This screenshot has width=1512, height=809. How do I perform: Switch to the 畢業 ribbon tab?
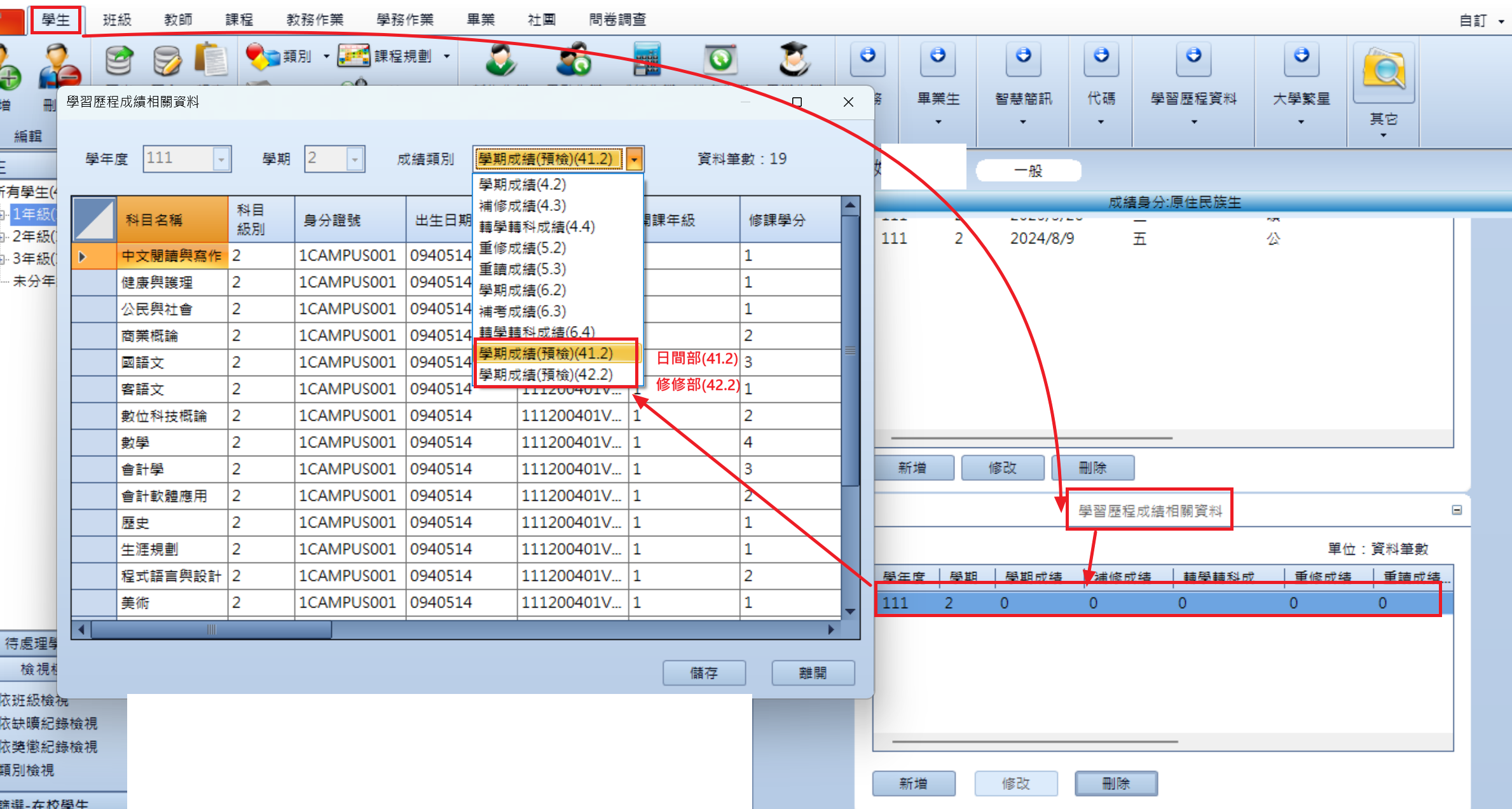click(x=481, y=20)
